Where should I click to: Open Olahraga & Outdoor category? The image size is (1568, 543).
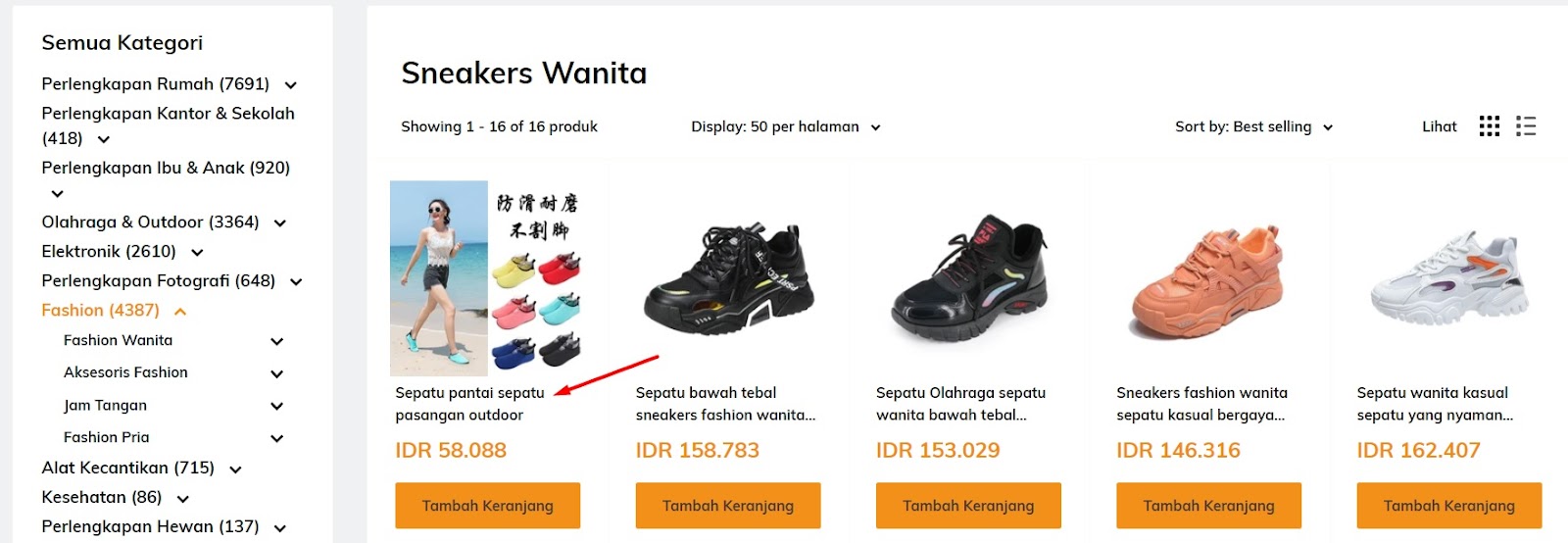click(x=150, y=222)
